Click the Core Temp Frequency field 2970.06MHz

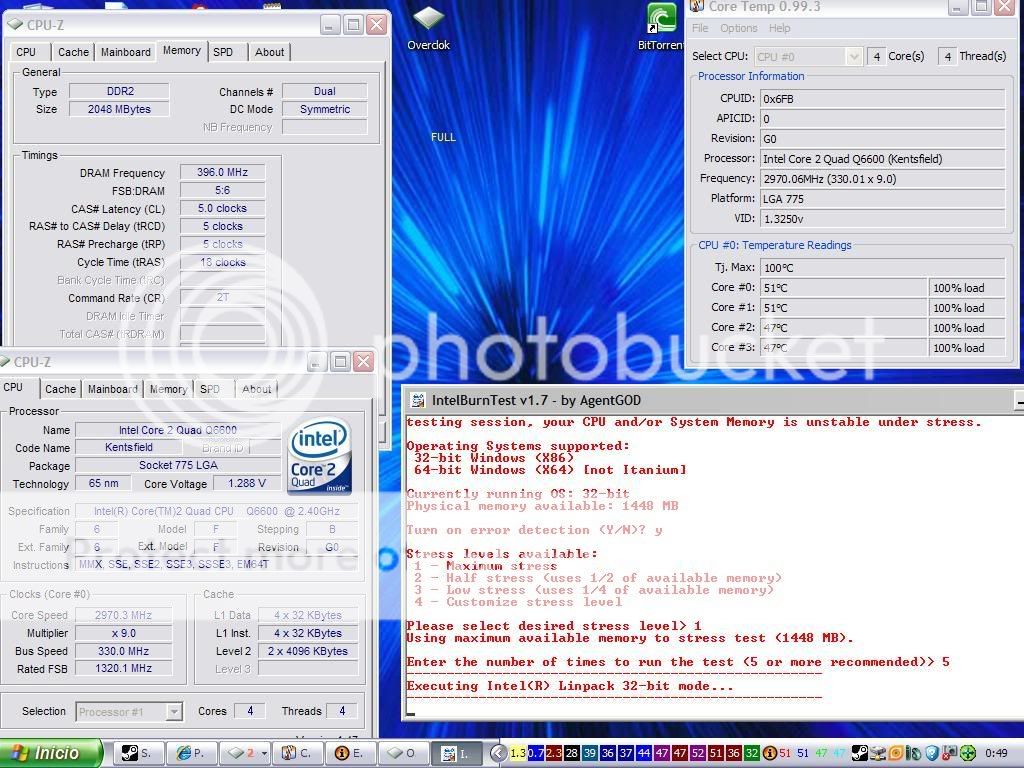tap(882, 179)
